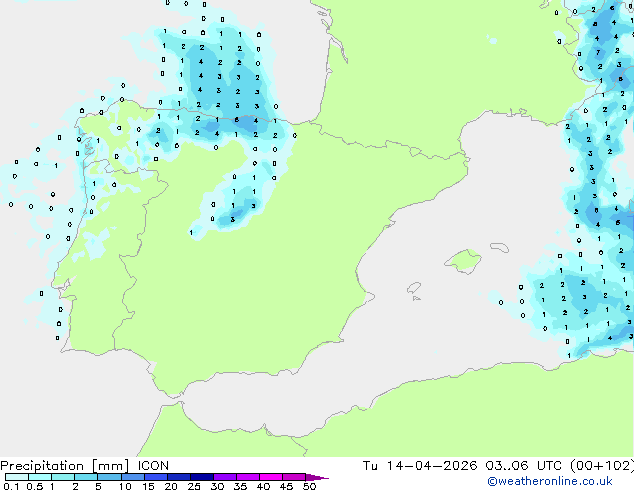Click the '(00+102)' forecast offset text
Screen dimensions: 634x490
coord(602,466)
